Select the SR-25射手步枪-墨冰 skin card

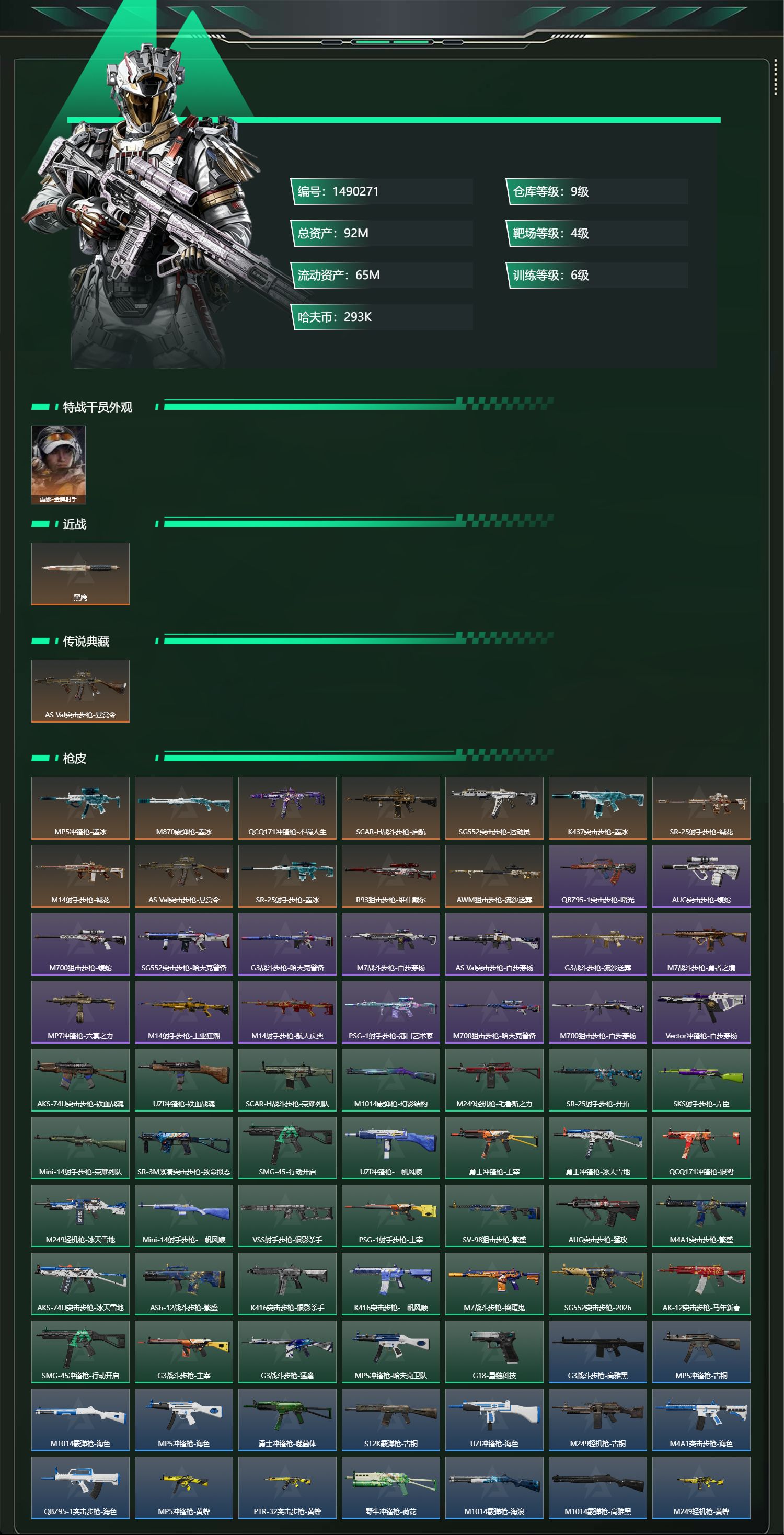point(287,876)
